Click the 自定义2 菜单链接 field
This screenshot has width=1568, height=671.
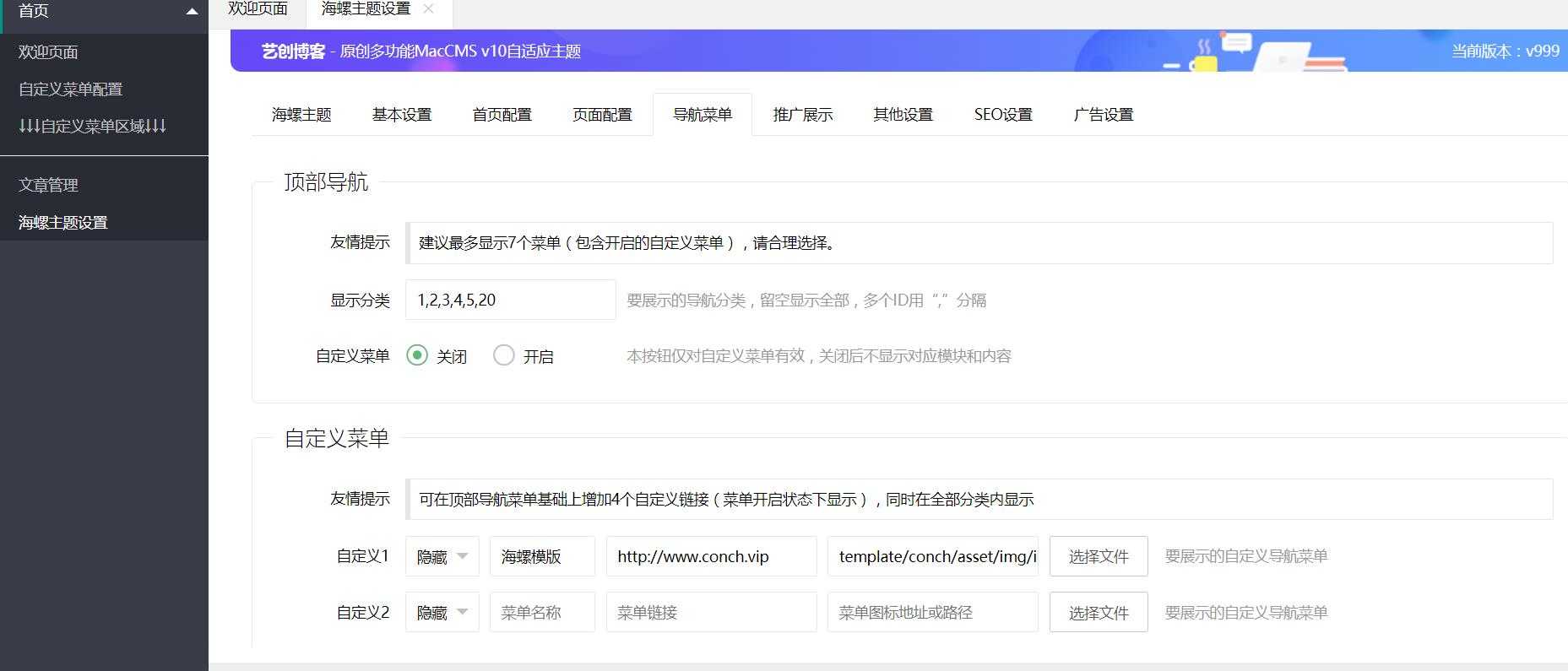pyautogui.click(x=712, y=612)
